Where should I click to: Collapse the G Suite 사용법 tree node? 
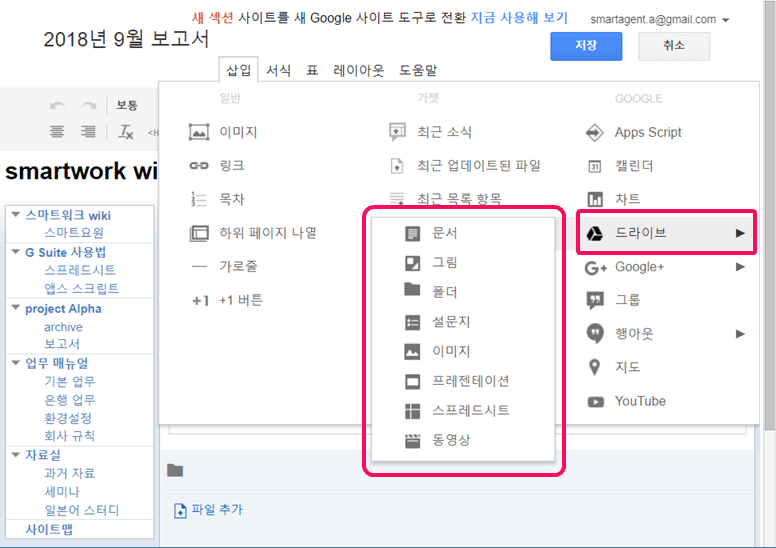pos(15,251)
